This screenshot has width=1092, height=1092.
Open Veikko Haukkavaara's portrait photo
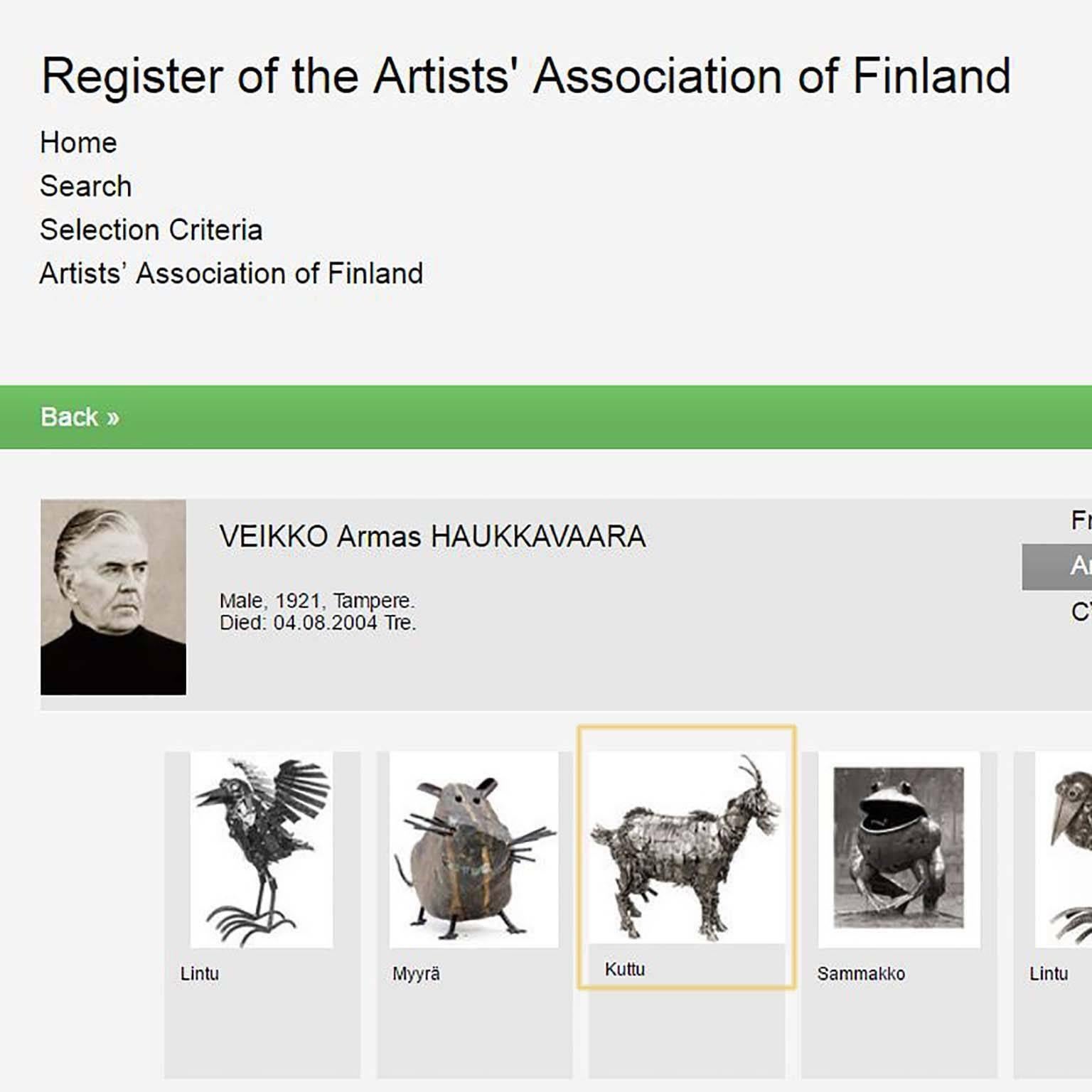(113, 597)
